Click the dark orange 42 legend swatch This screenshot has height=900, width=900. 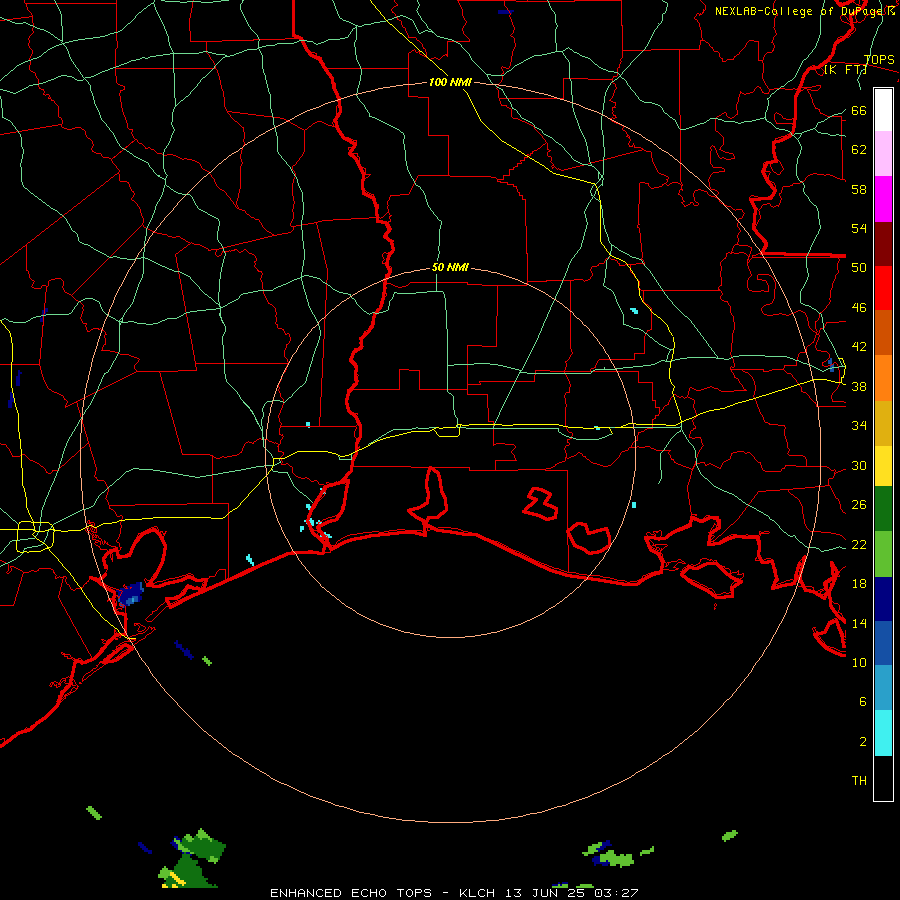click(883, 332)
